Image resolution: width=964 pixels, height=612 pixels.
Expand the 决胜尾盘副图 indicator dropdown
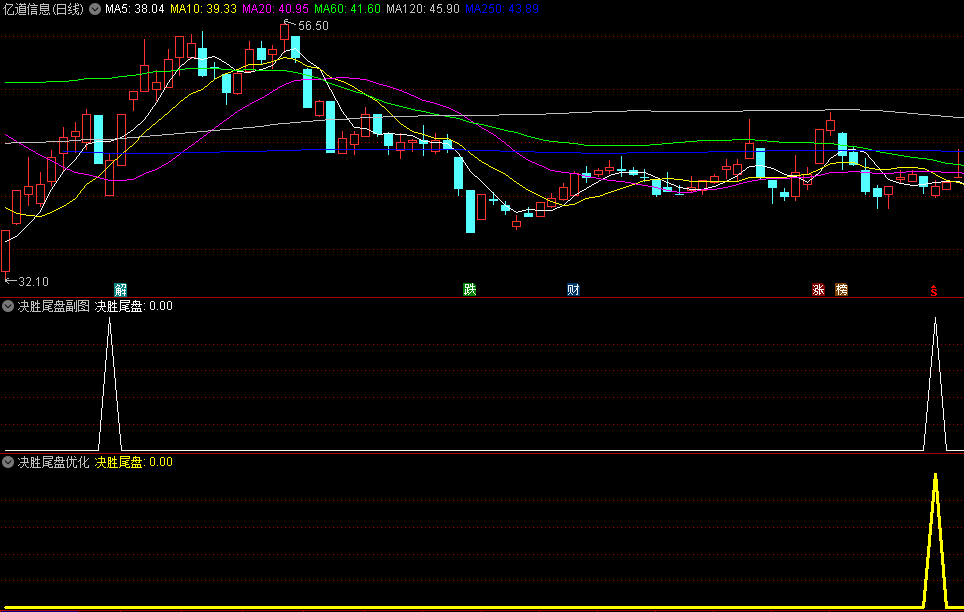(8, 306)
